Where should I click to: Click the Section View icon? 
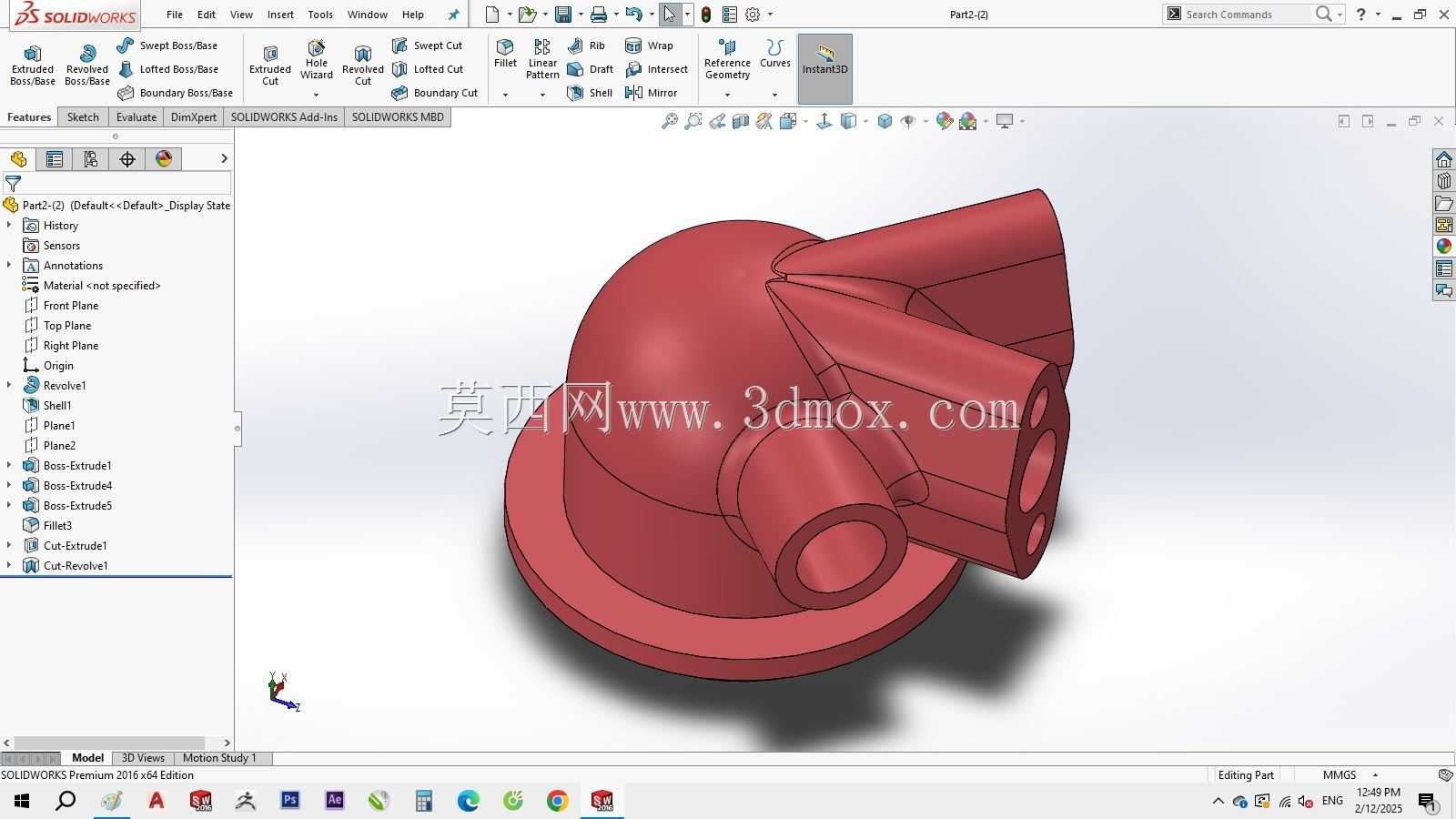(741, 121)
